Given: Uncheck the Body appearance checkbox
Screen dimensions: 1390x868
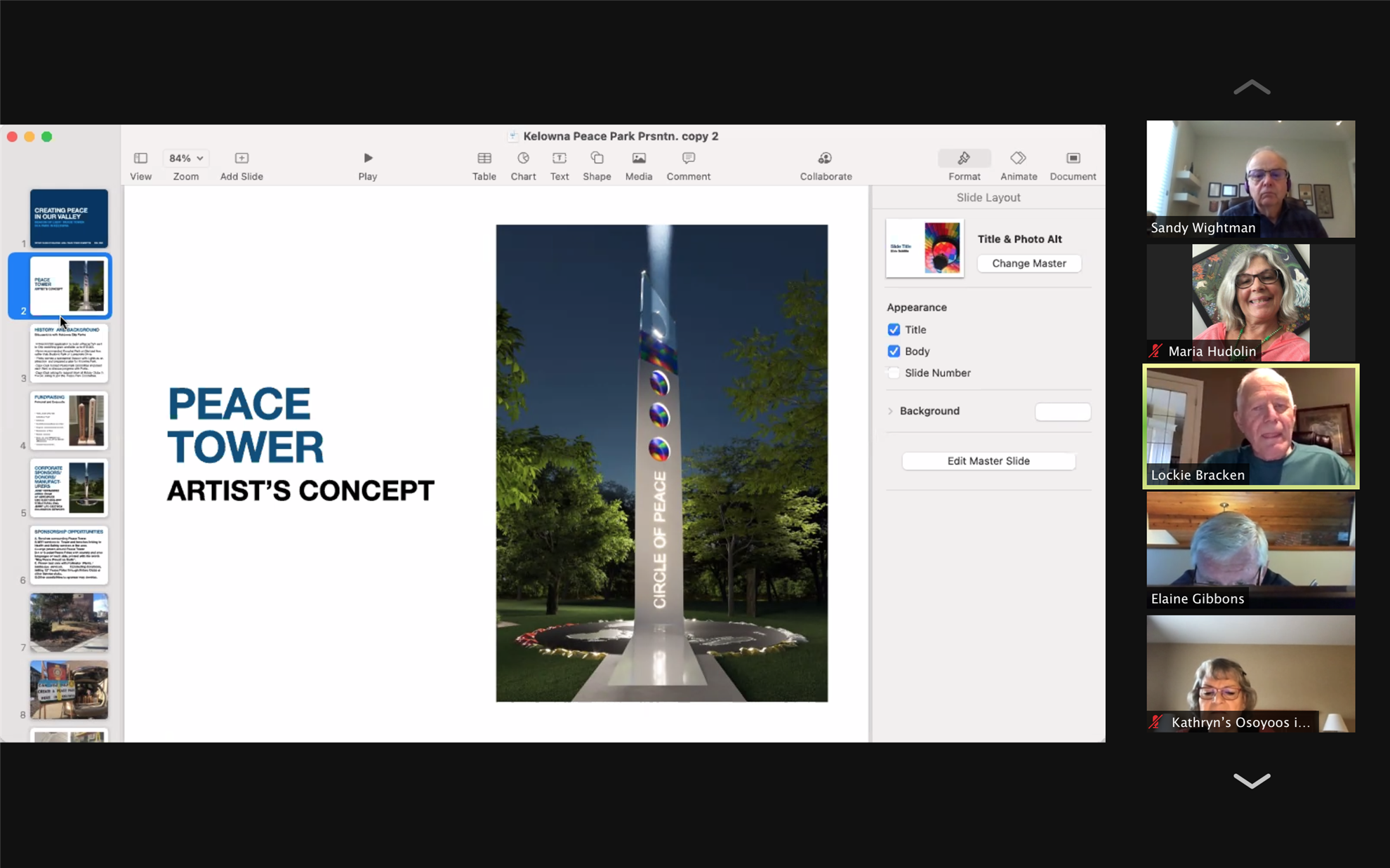Looking at the screenshot, I should [894, 352].
